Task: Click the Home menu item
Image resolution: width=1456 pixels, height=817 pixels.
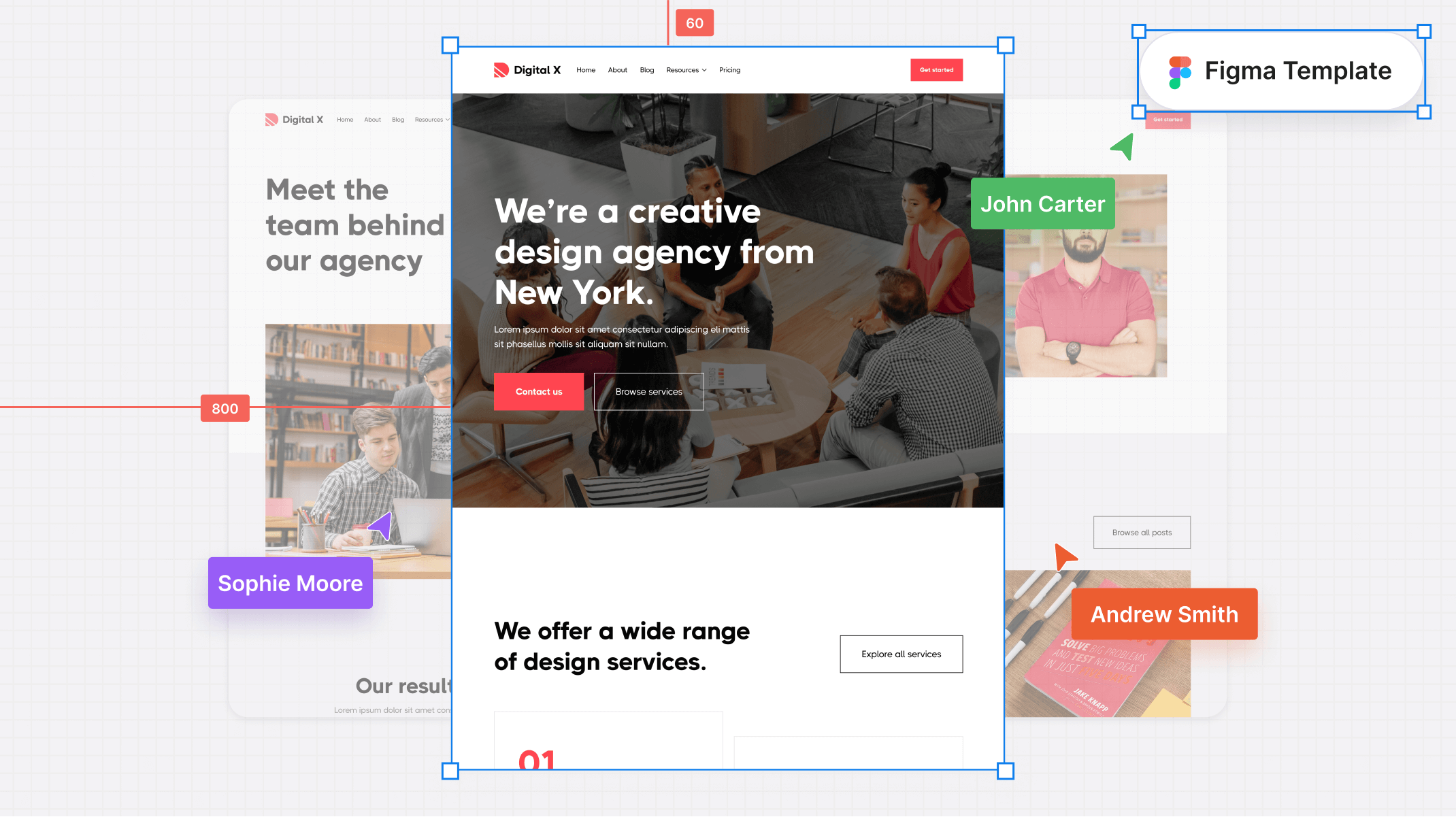Action: point(586,69)
